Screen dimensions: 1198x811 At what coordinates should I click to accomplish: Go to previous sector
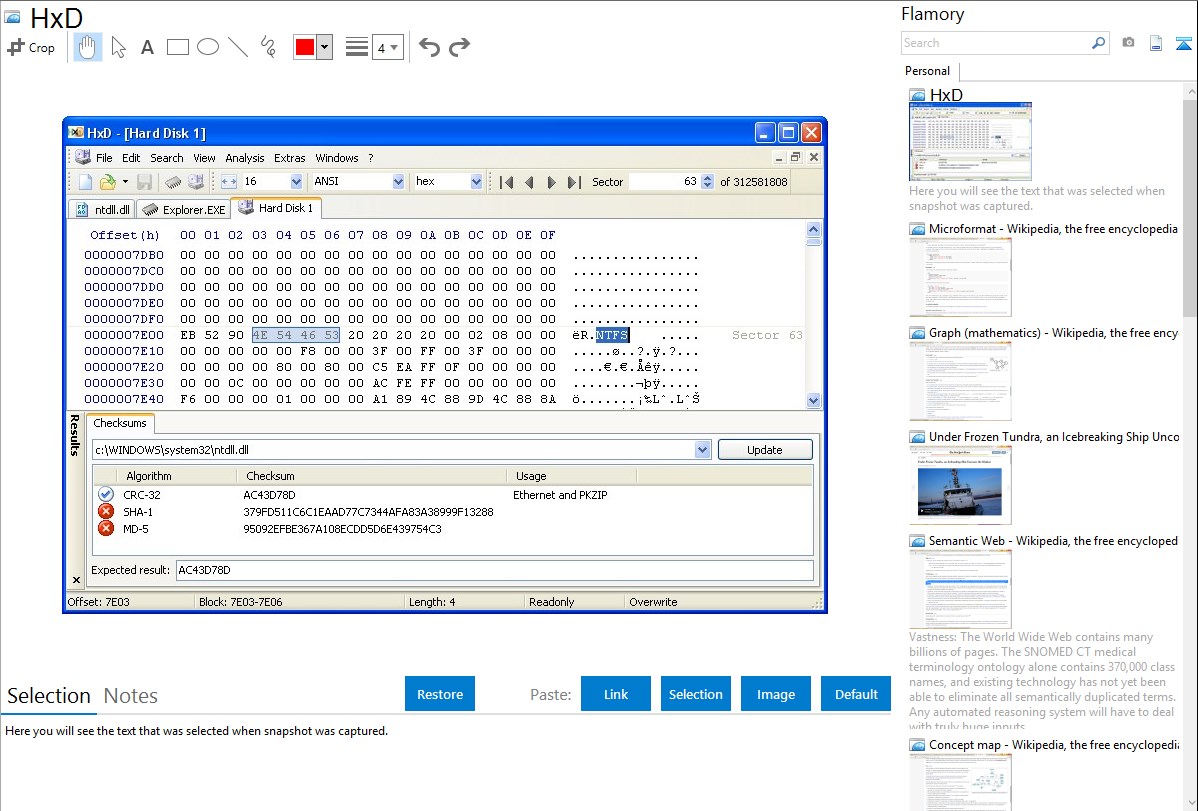[529, 182]
